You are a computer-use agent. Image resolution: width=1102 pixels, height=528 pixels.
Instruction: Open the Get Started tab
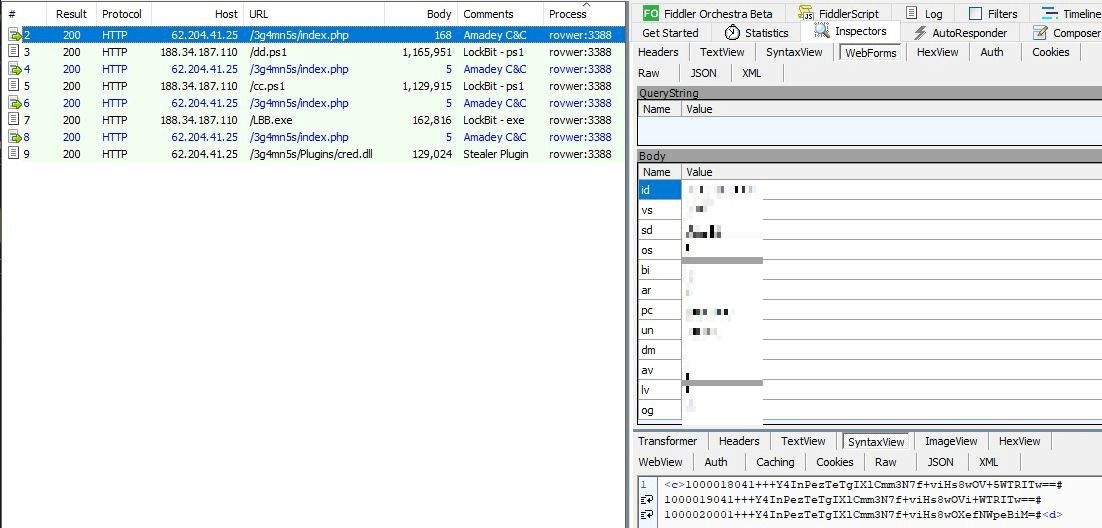pos(670,33)
